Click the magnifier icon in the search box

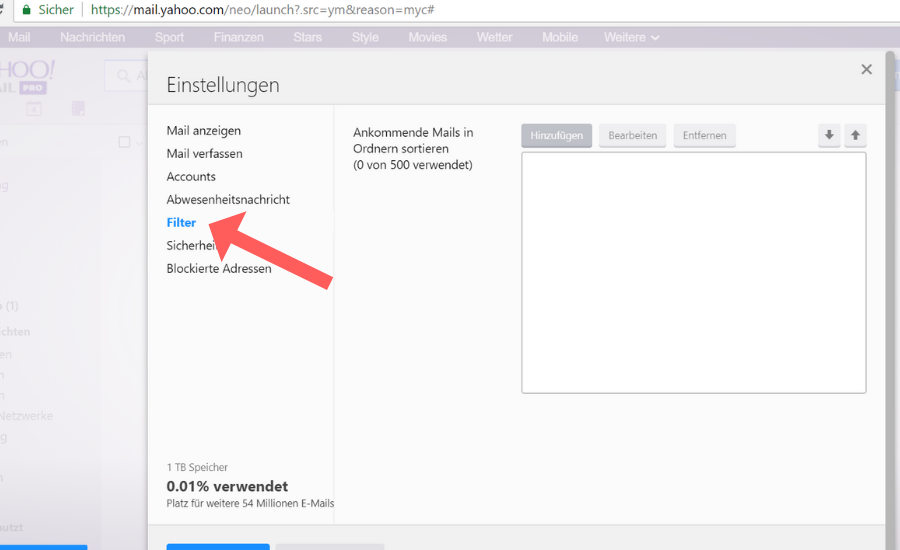pyautogui.click(x=123, y=76)
